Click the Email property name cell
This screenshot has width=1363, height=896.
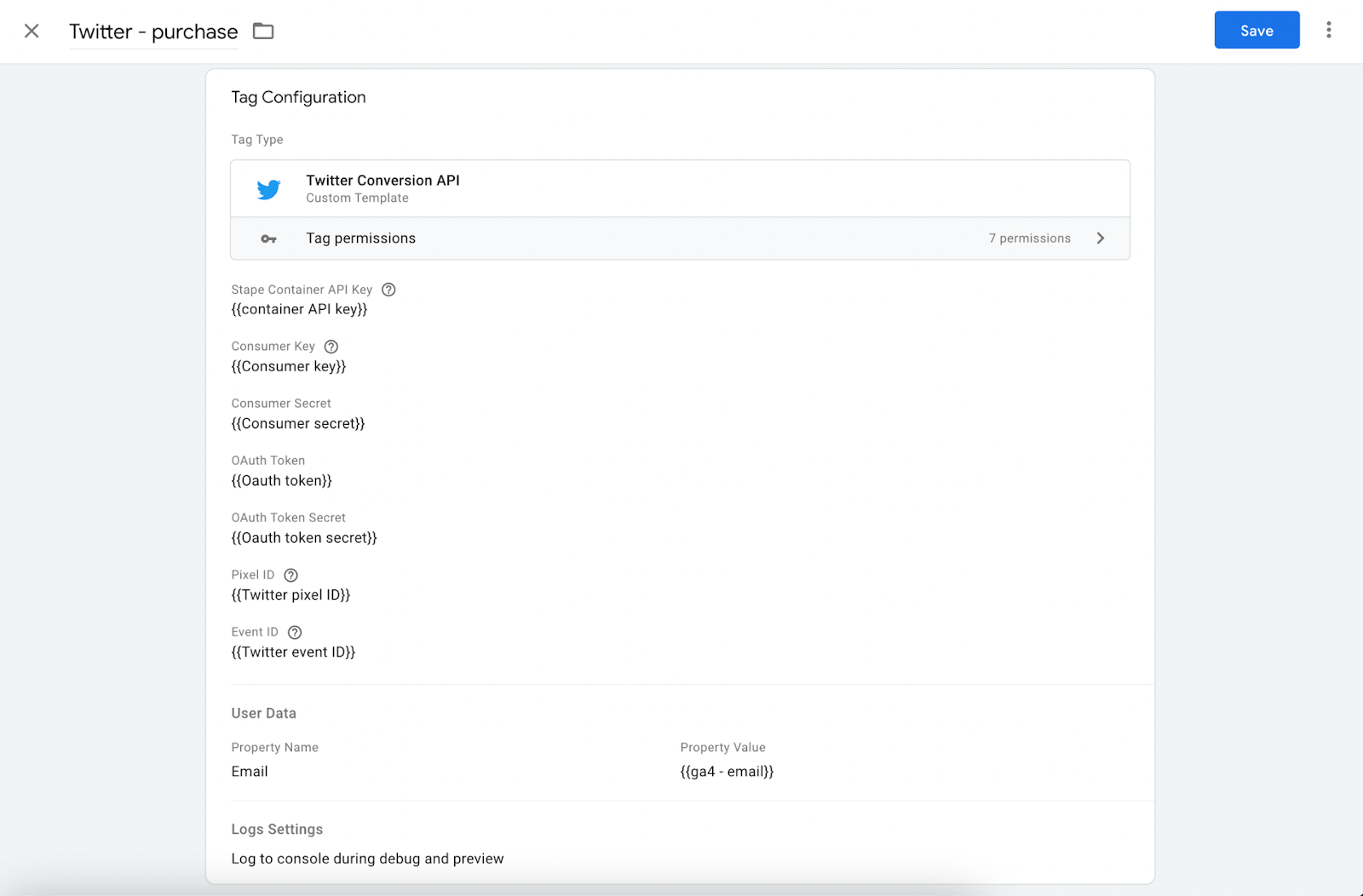250,772
